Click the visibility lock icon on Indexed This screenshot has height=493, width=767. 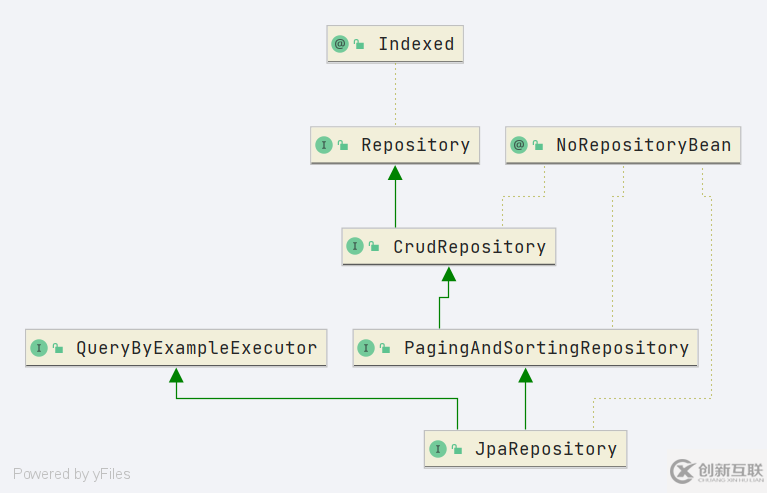point(359,45)
